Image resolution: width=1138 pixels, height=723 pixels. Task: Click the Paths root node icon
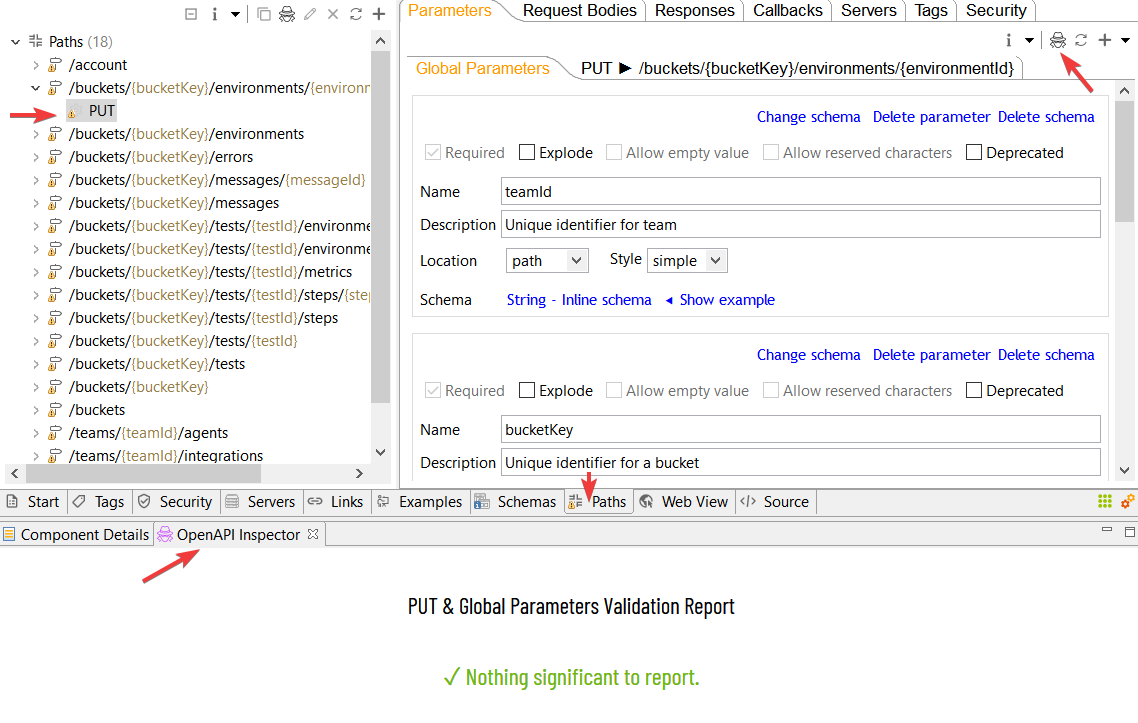point(36,41)
